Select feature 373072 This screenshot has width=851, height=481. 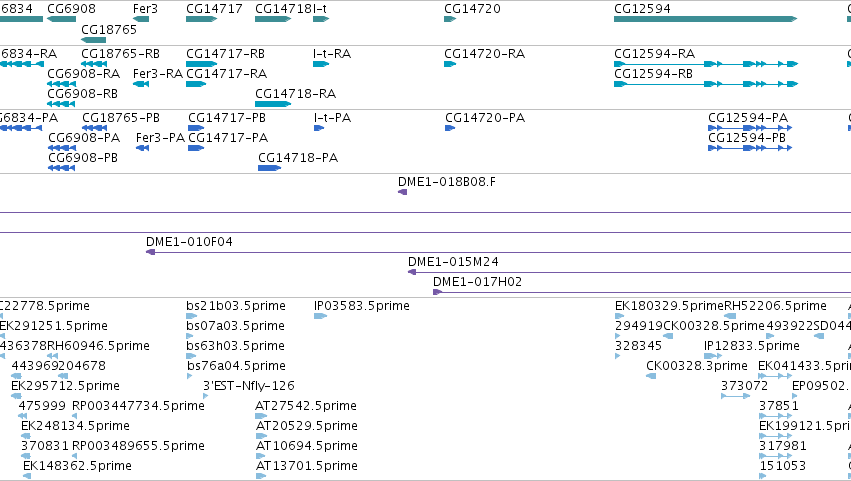click(744, 386)
